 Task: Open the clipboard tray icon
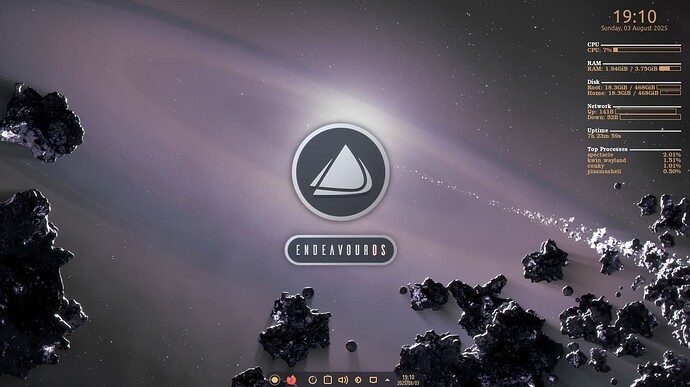coord(328,380)
